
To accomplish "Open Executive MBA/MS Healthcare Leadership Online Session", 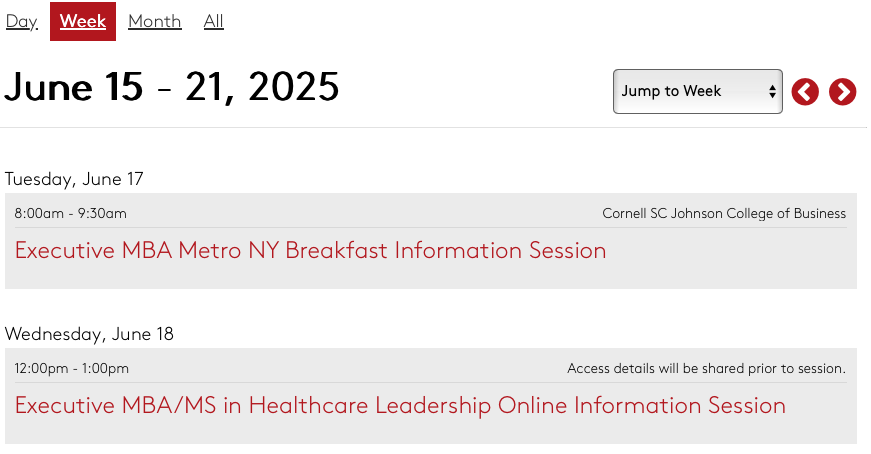I will click(x=400, y=406).
